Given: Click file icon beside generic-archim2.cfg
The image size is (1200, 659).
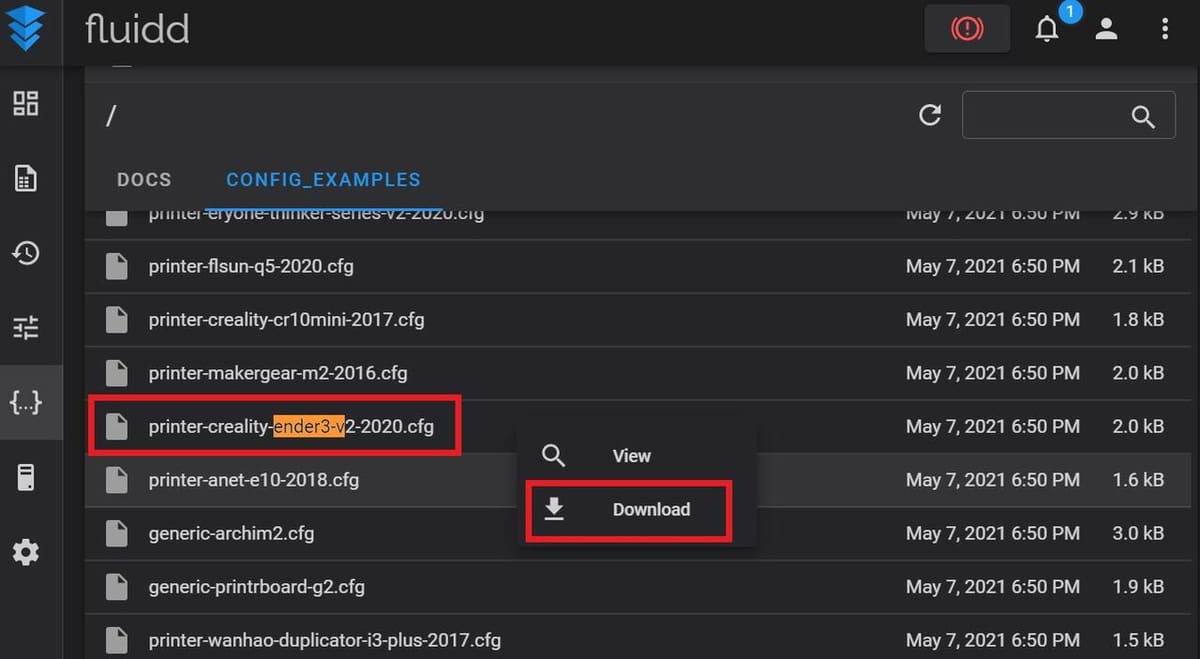Looking at the screenshot, I should coord(117,533).
